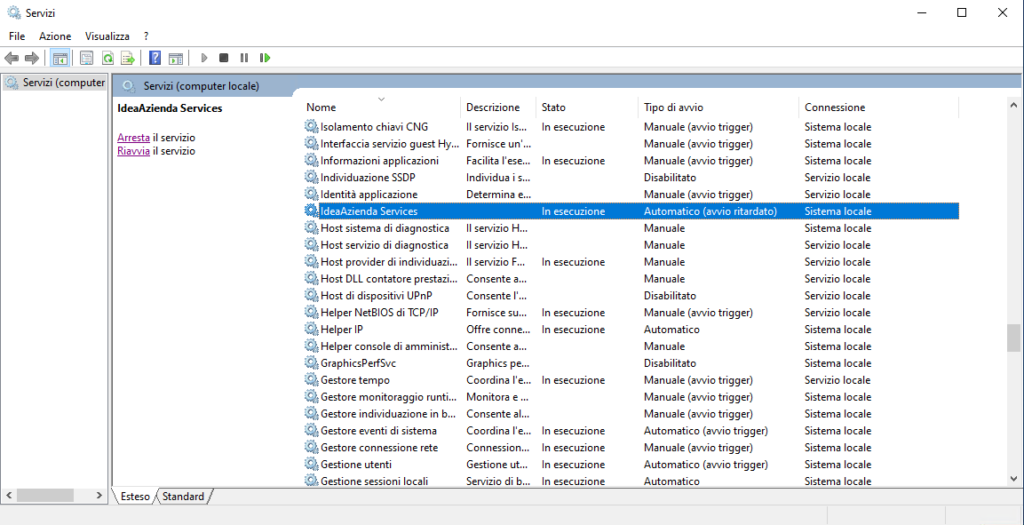Open the Azione menu
The height and width of the screenshot is (525, 1024).
coord(55,37)
